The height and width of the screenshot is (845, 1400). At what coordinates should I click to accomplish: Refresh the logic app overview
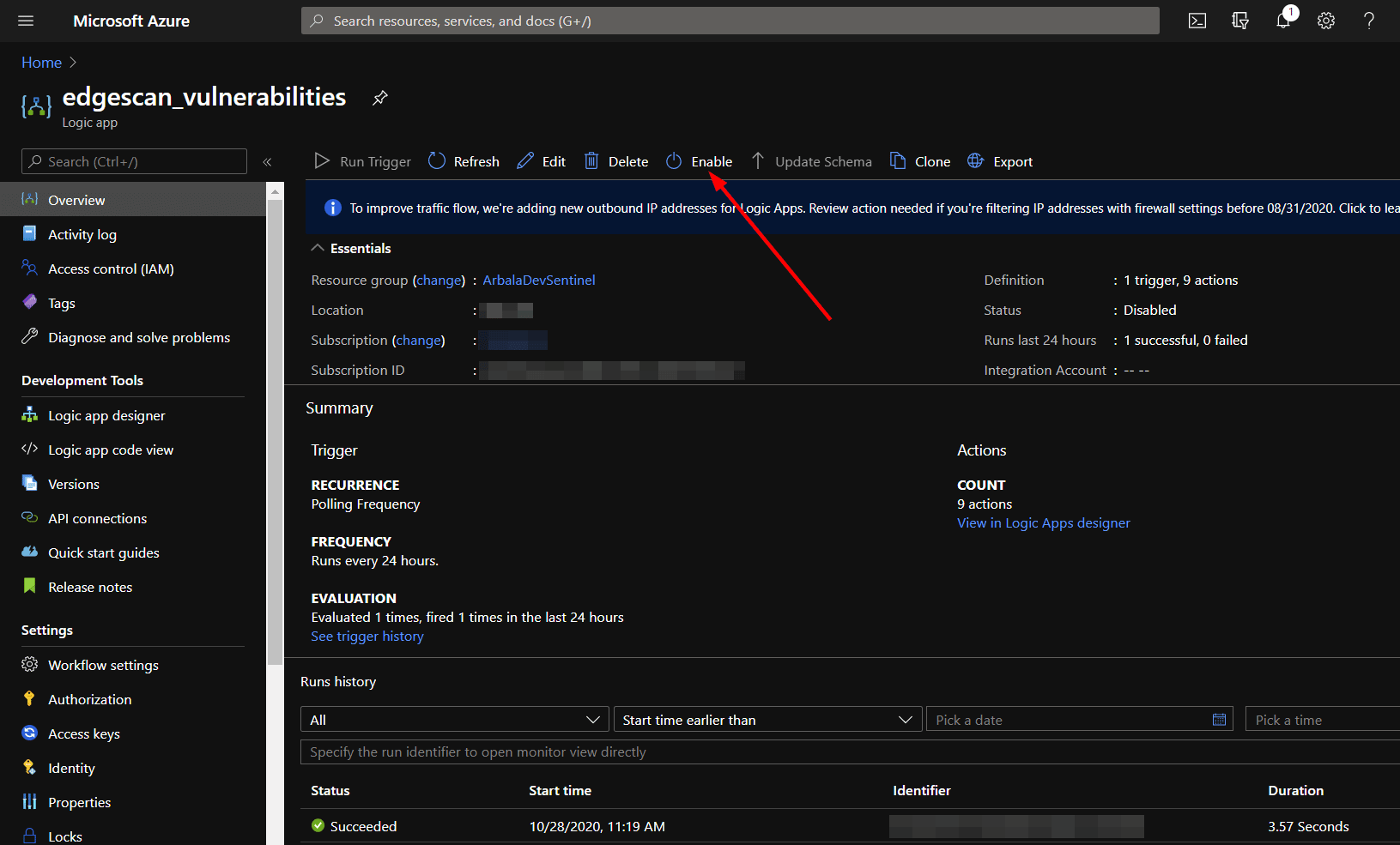pyautogui.click(x=464, y=161)
